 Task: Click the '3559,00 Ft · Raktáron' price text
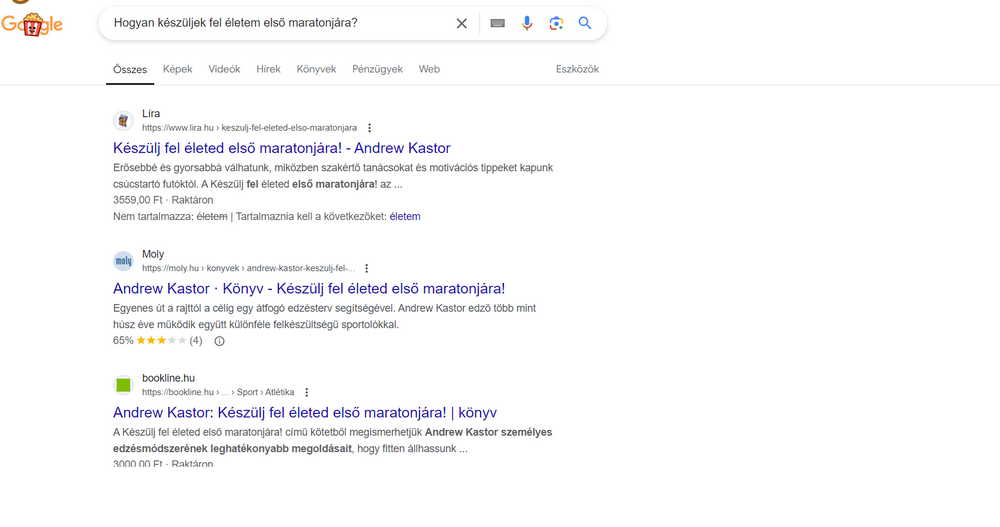point(163,200)
